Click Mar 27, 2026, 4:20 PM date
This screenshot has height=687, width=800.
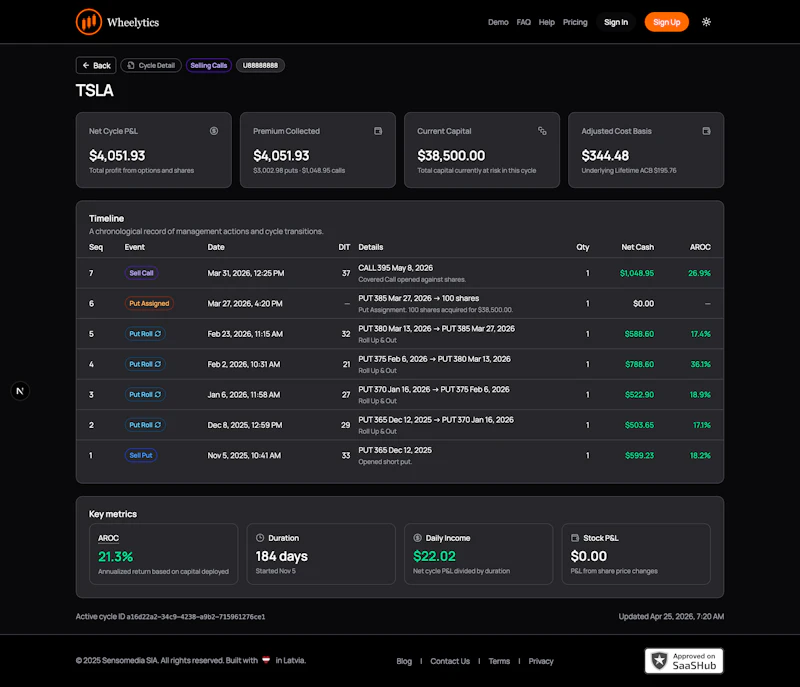point(245,303)
